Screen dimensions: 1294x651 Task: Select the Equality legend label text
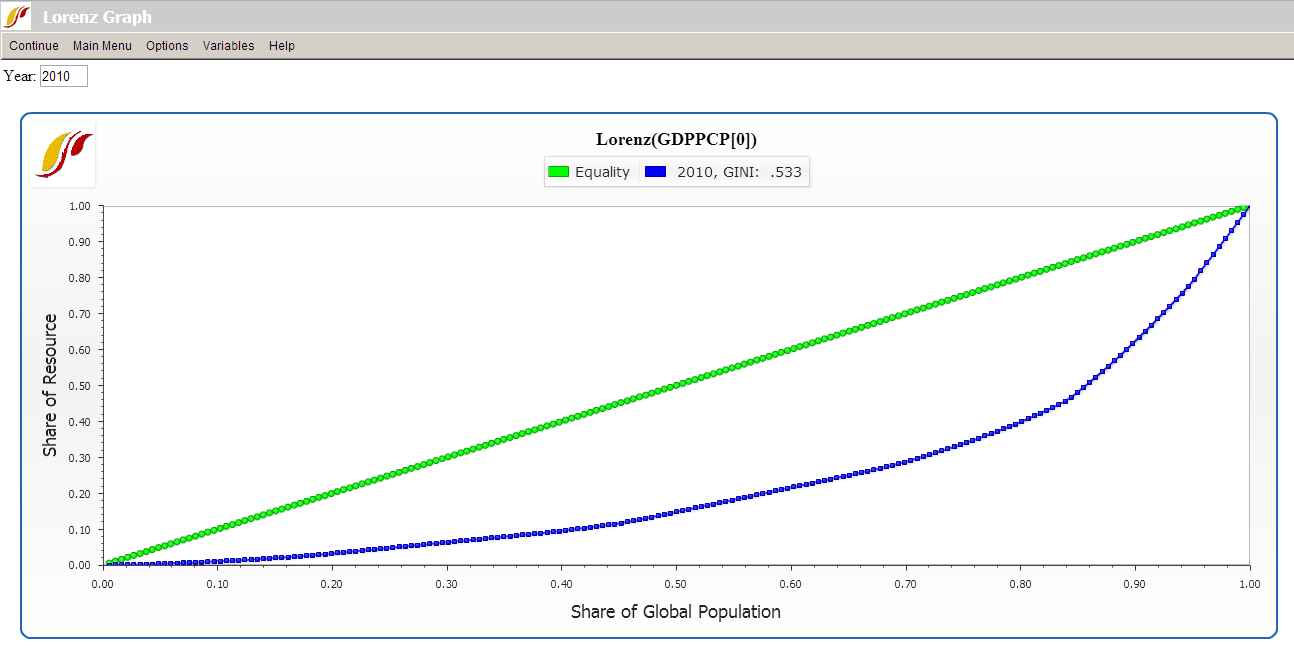tap(602, 172)
